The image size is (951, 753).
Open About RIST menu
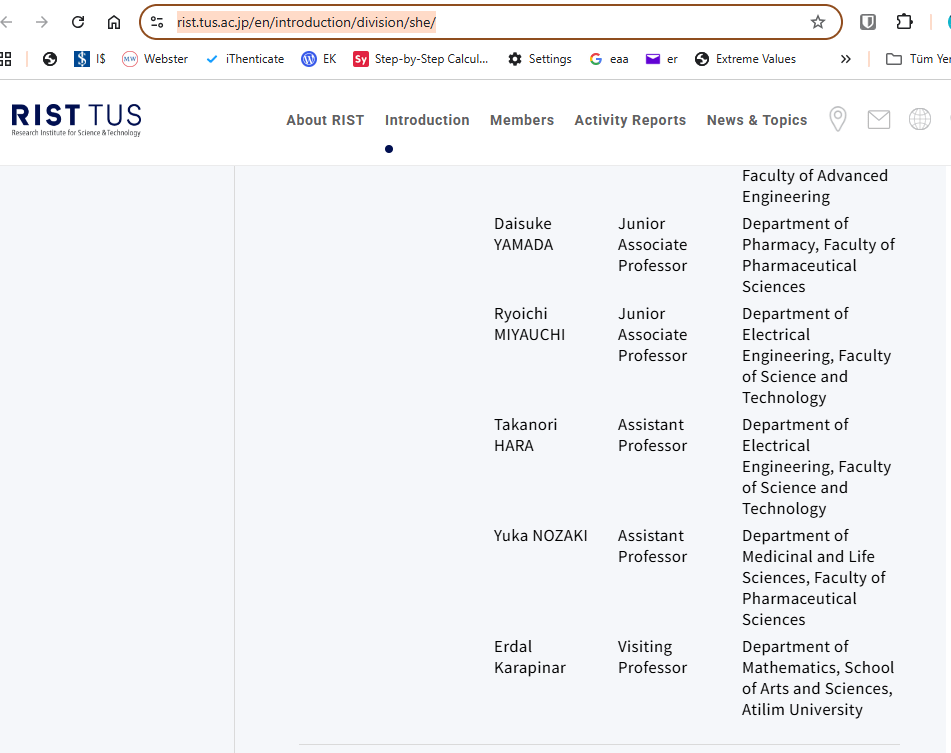[x=325, y=120]
